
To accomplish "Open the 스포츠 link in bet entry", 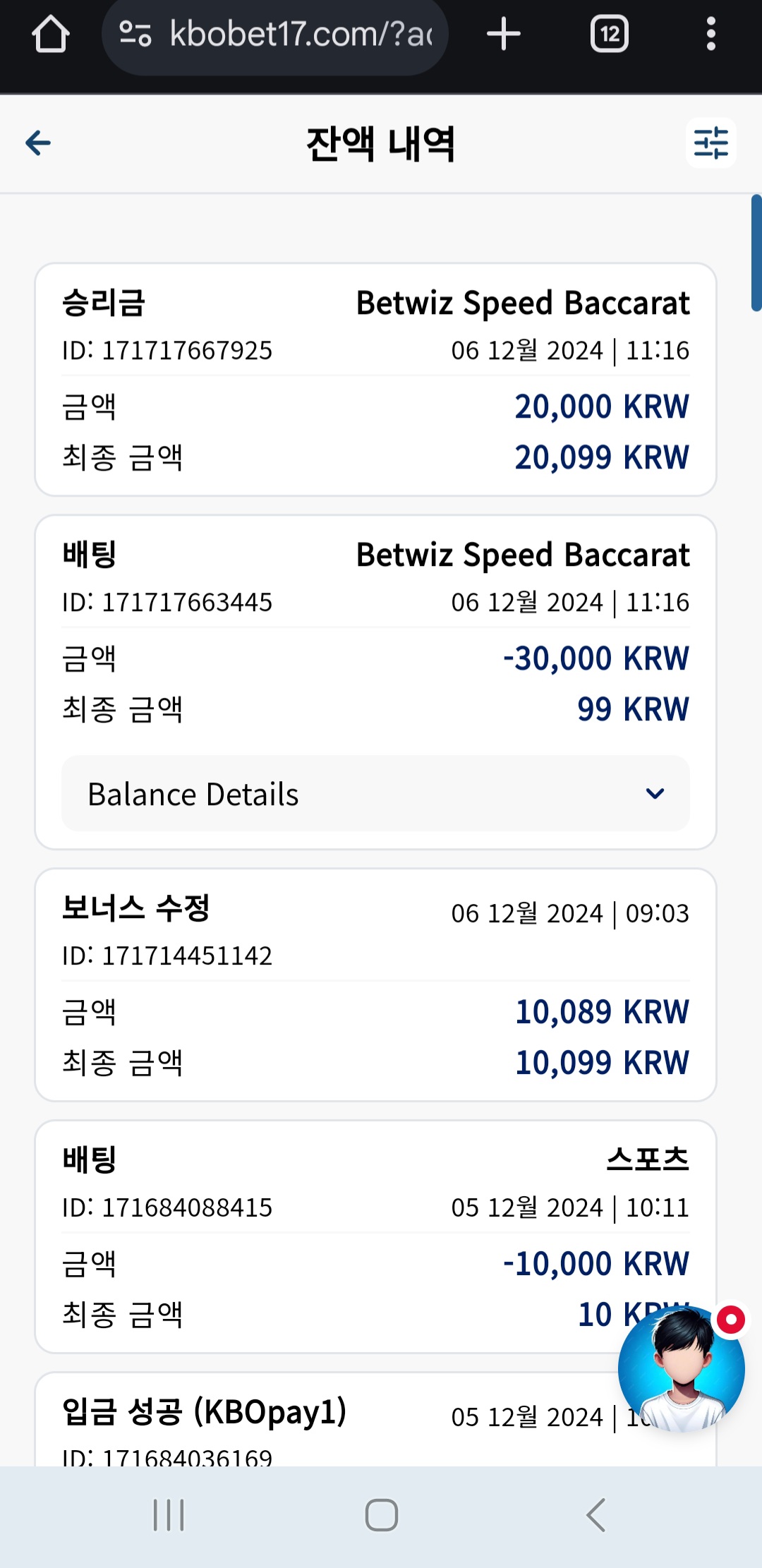I will pyautogui.click(x=648, y=1159).
